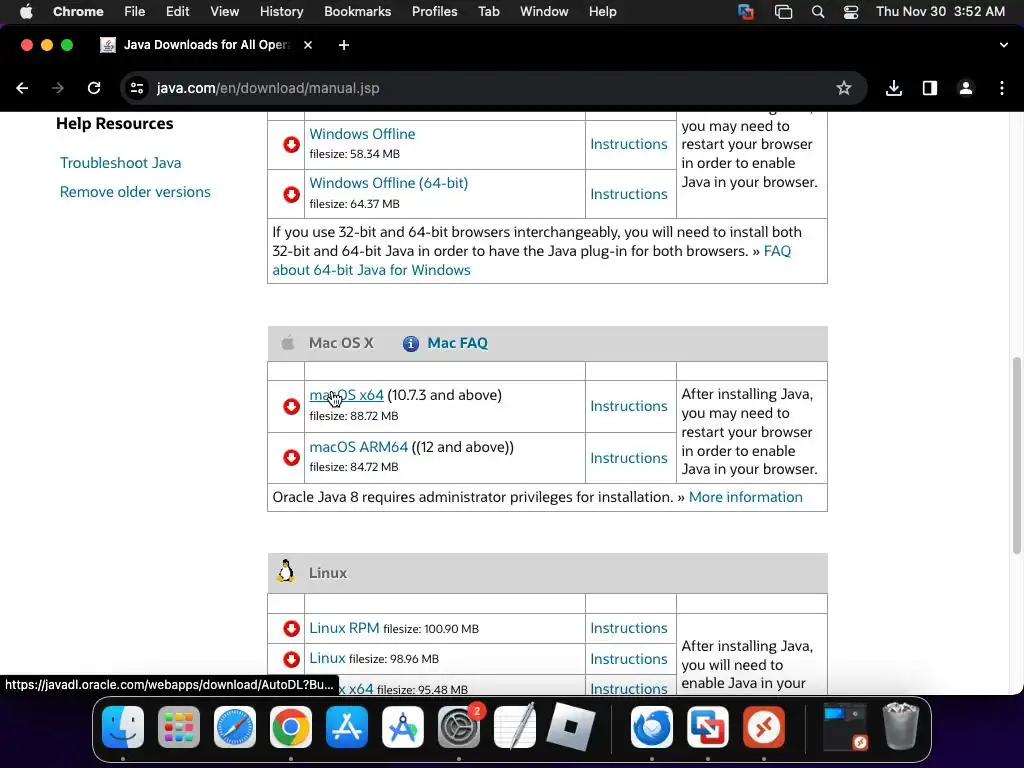
Task: Open Finder from the dock
Action: tap(123, 727)
